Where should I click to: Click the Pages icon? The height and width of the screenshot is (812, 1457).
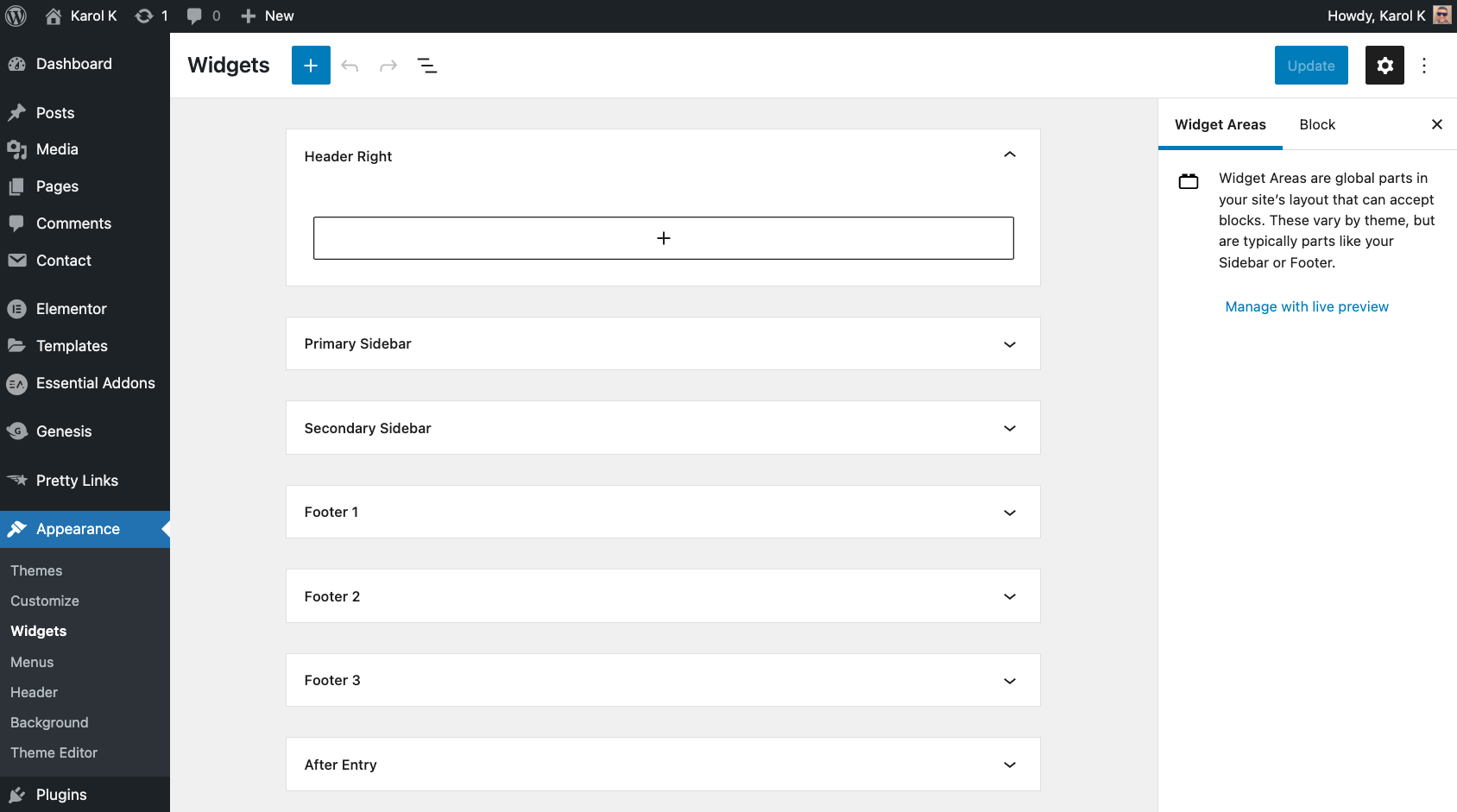(16, 186)
